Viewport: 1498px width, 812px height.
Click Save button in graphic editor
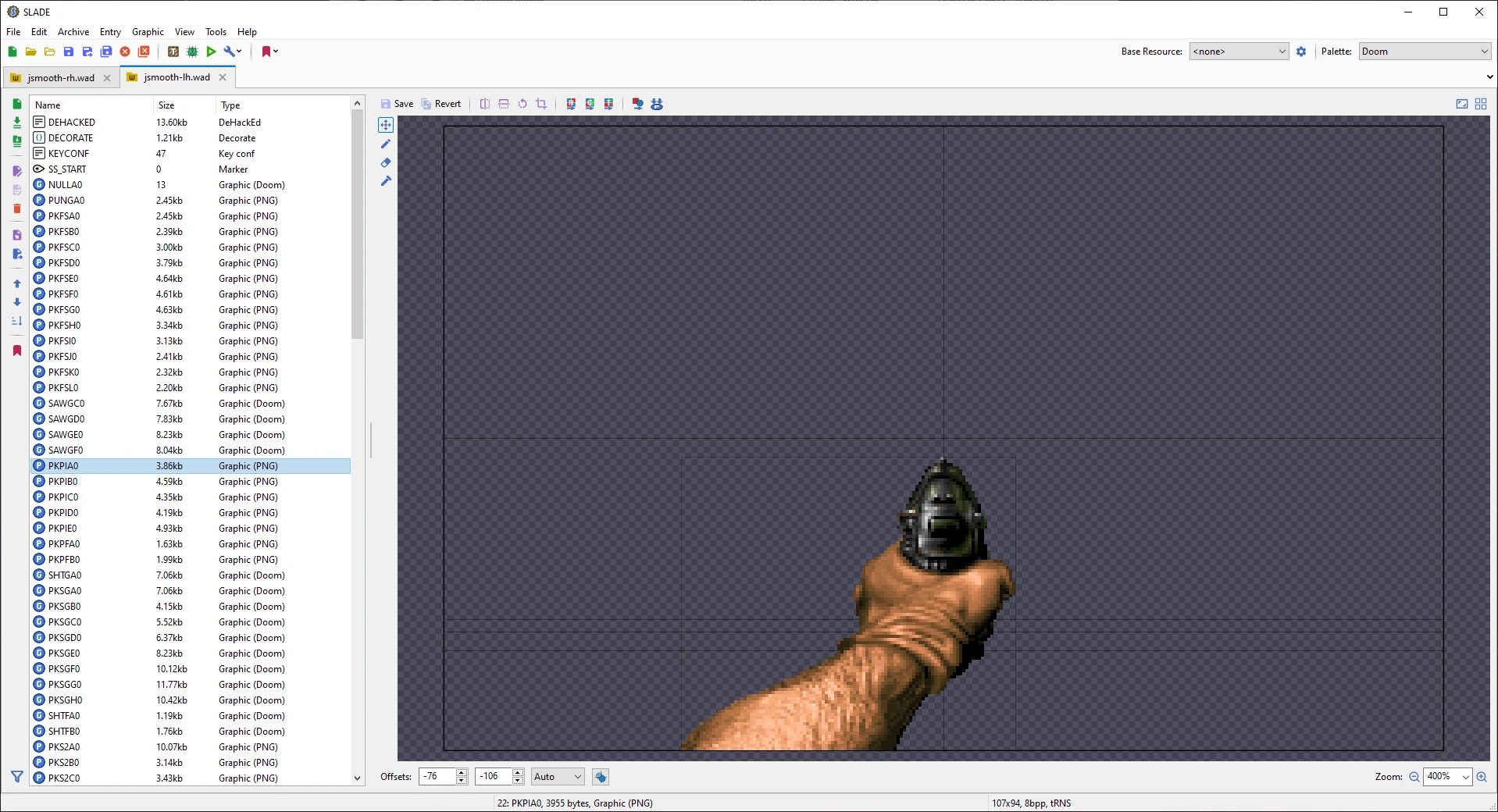[x=397, y=104]
